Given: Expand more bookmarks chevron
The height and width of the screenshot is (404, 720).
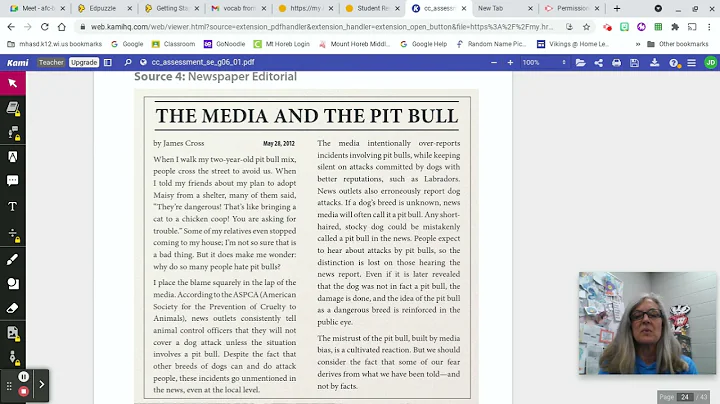Looking at the screenshot, I should 638,44.
